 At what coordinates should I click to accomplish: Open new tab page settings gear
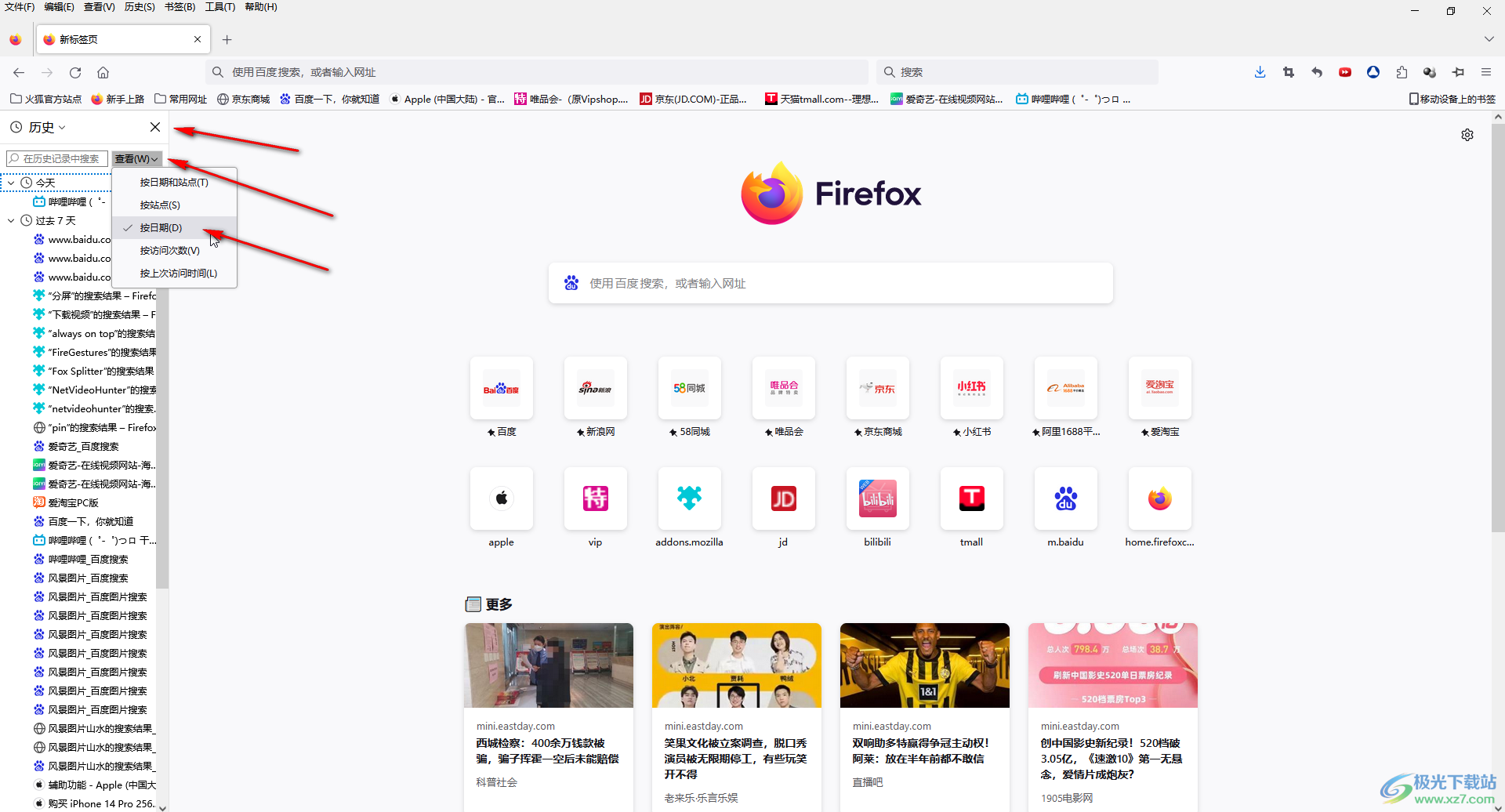tap(1467, 135)
